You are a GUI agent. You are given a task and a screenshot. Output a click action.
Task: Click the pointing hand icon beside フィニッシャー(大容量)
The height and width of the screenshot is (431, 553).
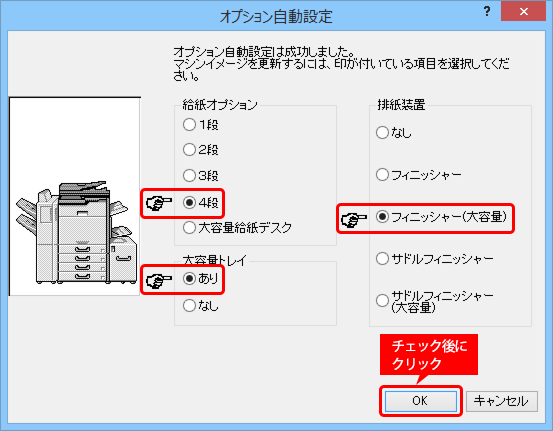354,220
